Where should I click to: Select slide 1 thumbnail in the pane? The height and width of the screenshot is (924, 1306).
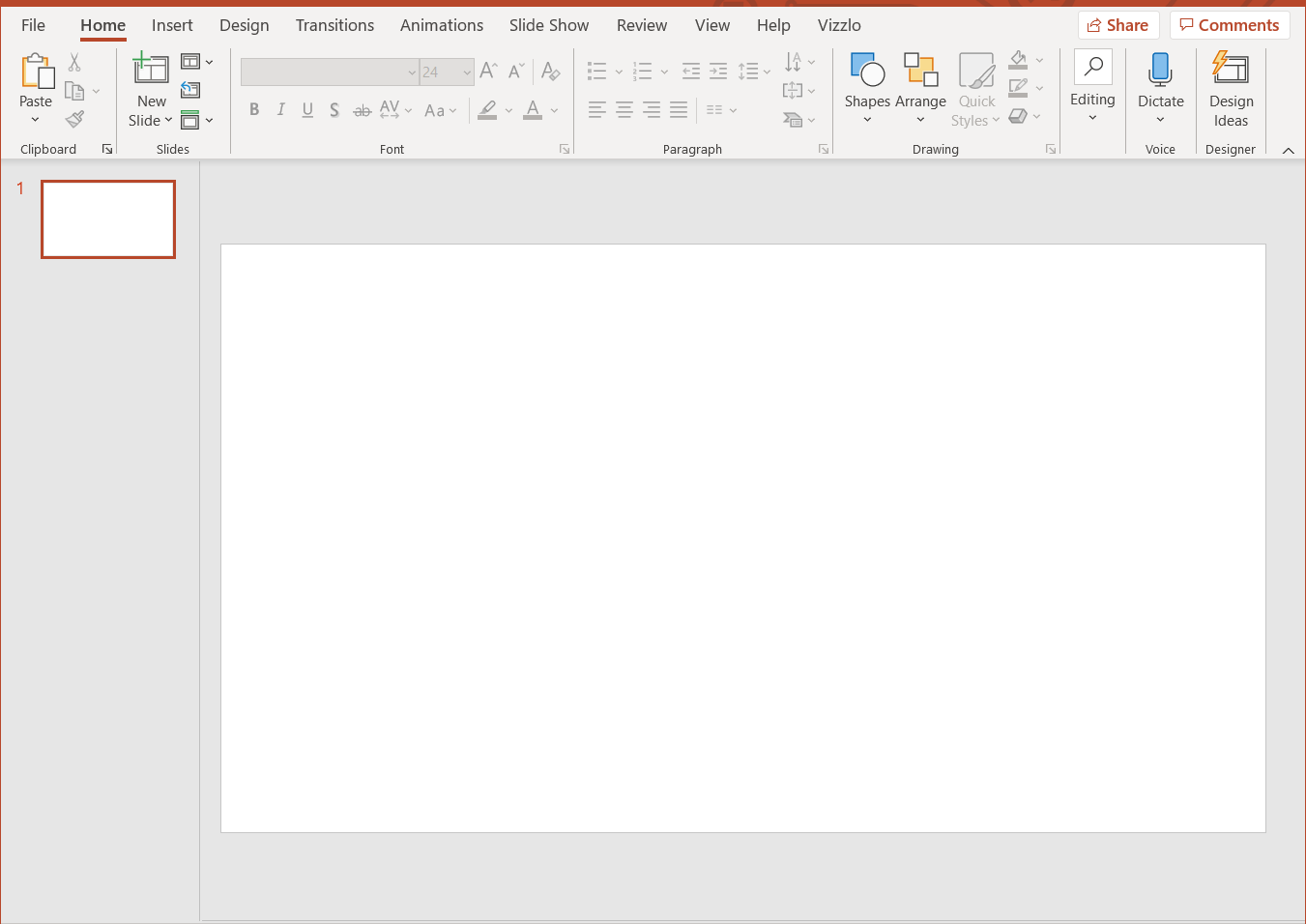(107, 218)
